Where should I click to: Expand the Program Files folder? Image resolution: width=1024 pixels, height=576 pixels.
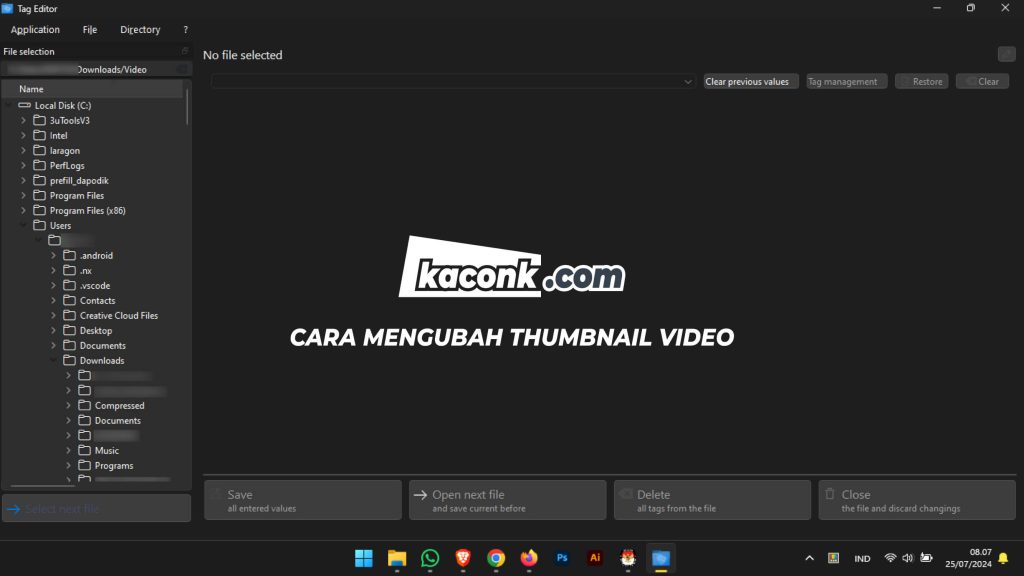[x=24, y=195]
